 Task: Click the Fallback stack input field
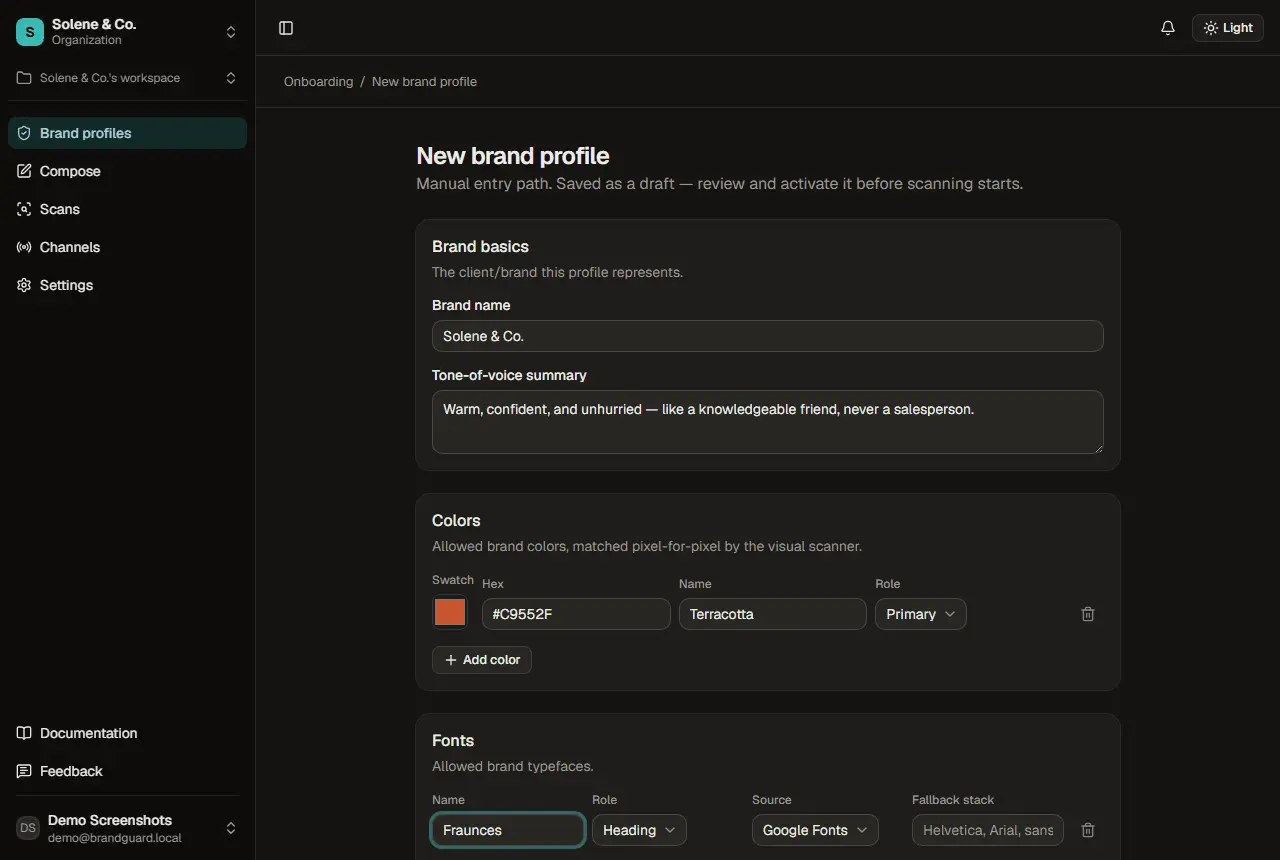[x=988, y=830]
